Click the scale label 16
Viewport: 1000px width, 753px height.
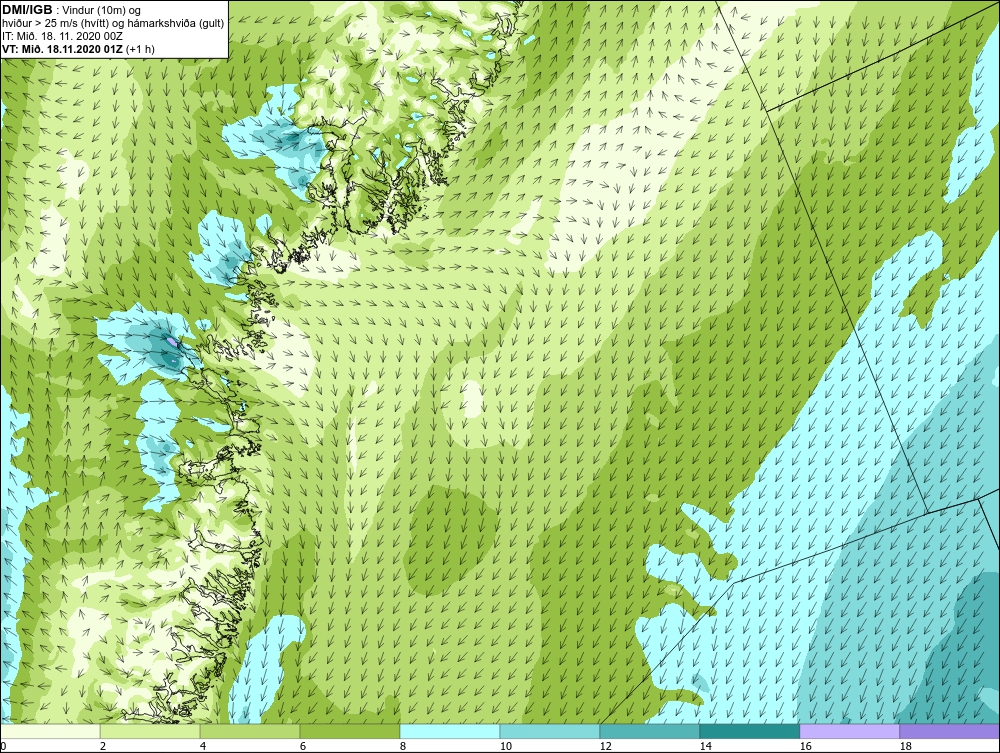tap(805, 746)
